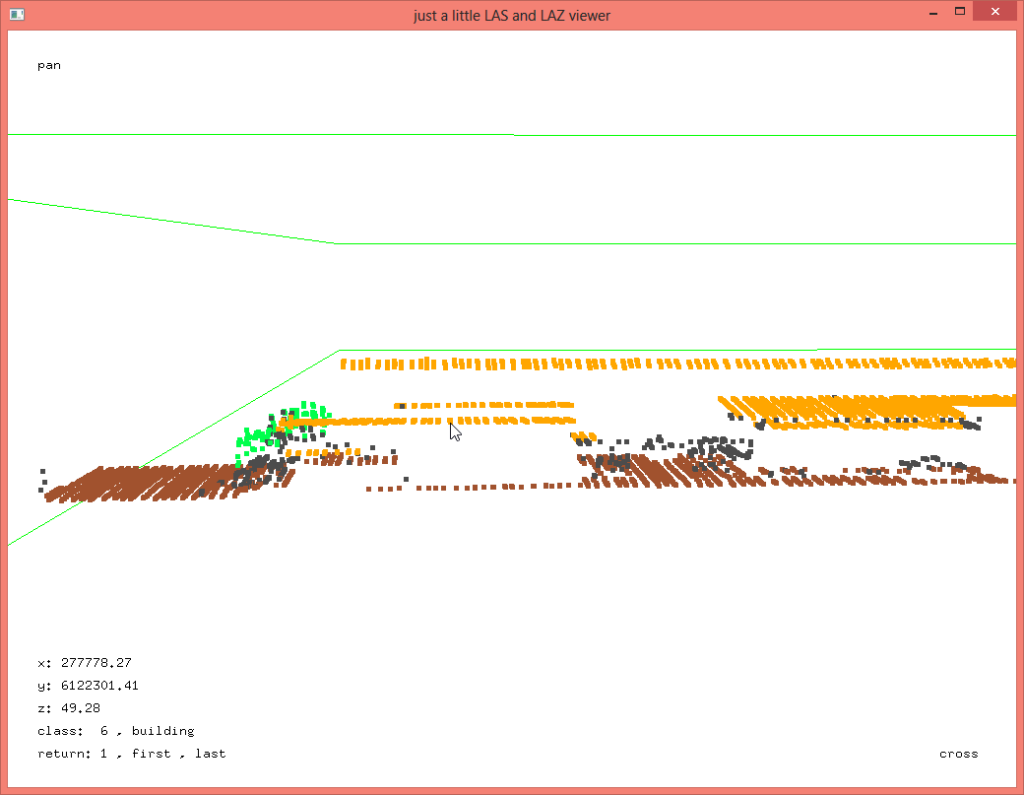Close the LAS and LAZ viewer window
1024x795 pixels.
coord(996,13)
